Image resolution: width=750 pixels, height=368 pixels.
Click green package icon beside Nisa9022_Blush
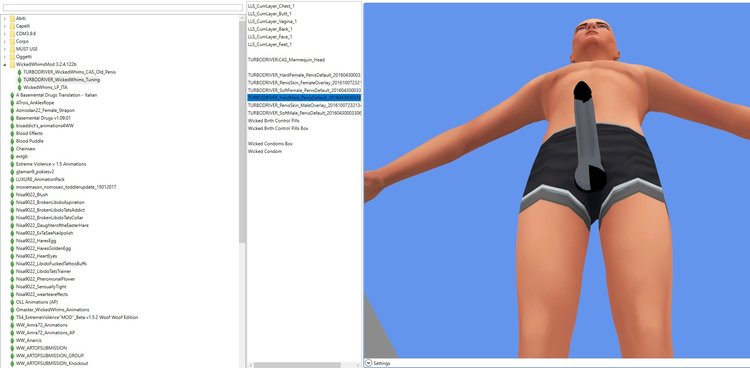pos(12,195)
